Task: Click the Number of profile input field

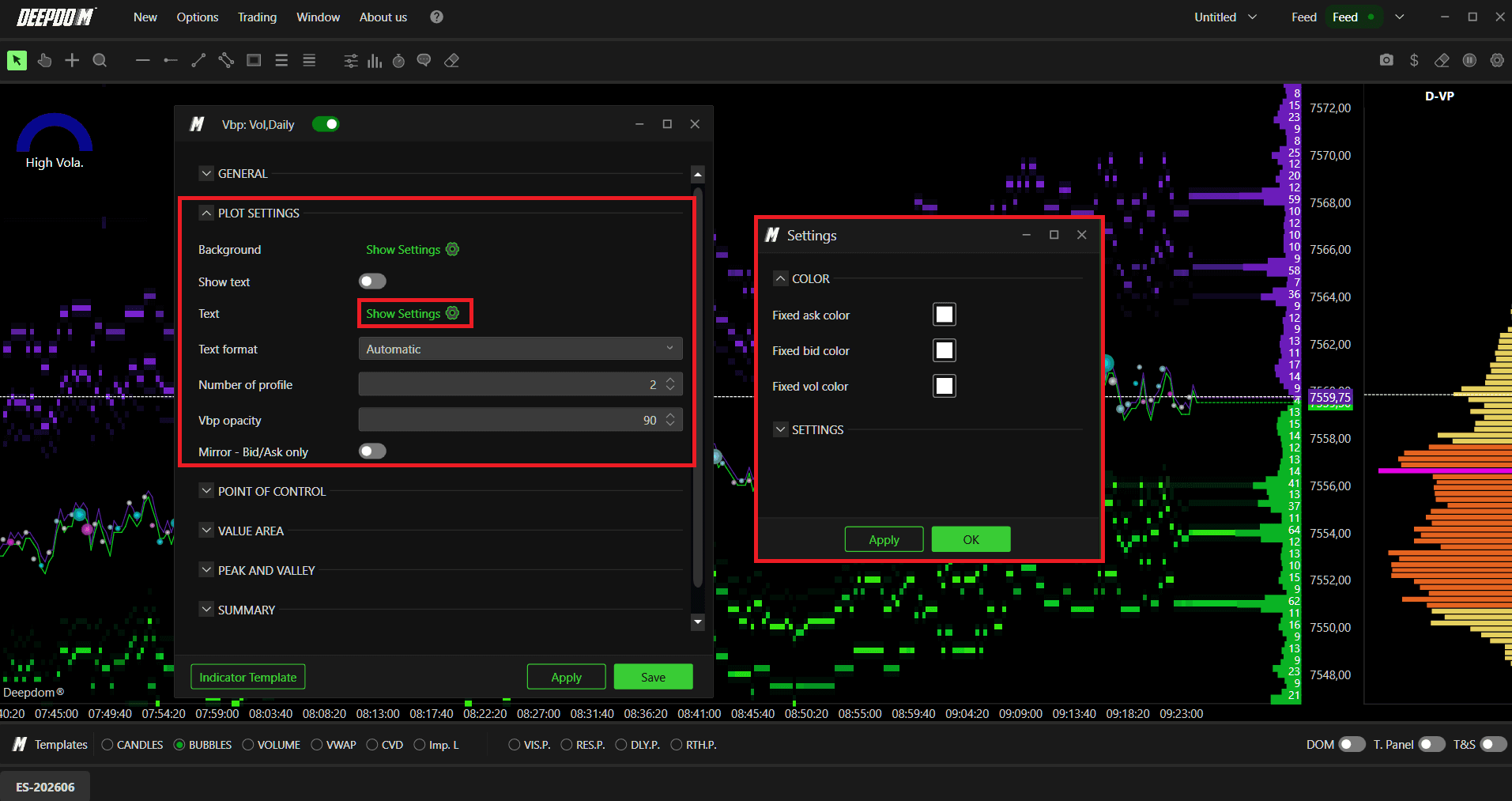Action: (520, 384)
